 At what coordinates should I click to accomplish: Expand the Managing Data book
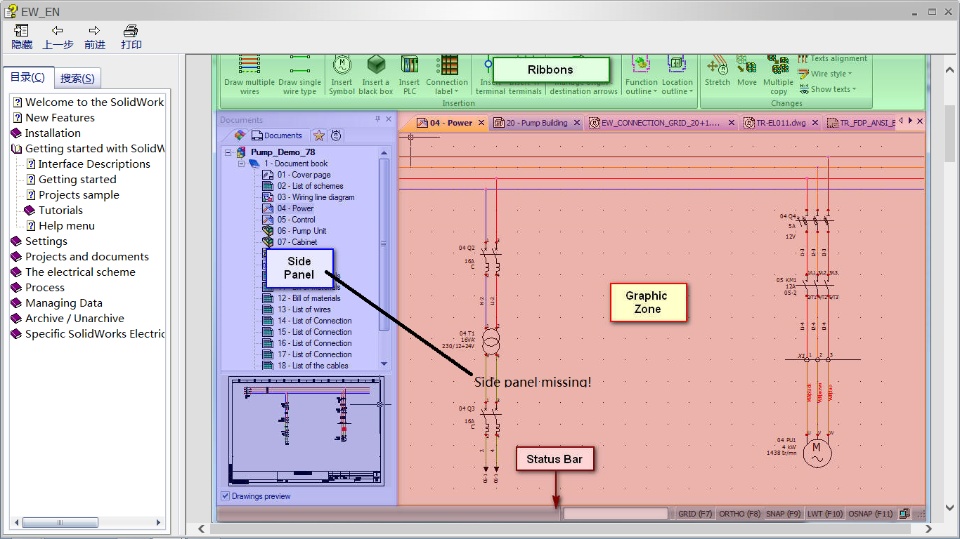click(x=17, y=303)
